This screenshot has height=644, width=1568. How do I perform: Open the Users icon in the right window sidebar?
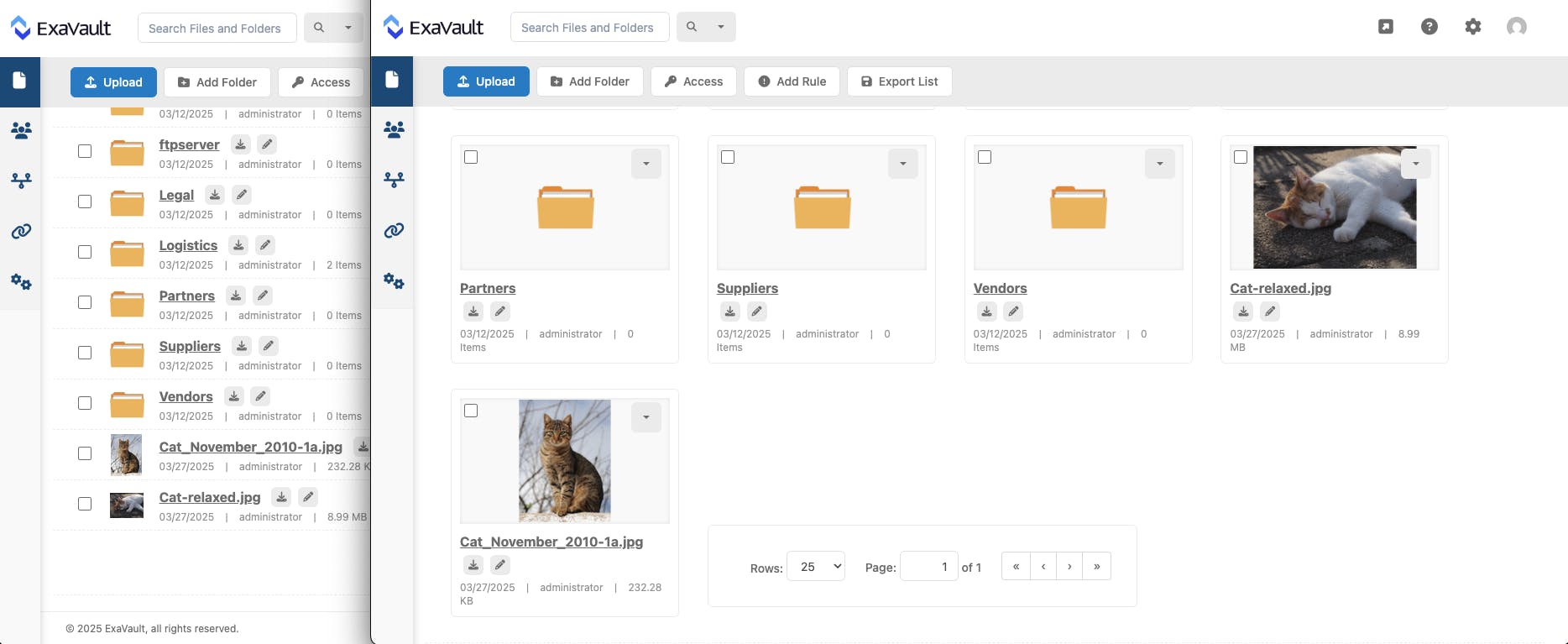click(394, 129)
